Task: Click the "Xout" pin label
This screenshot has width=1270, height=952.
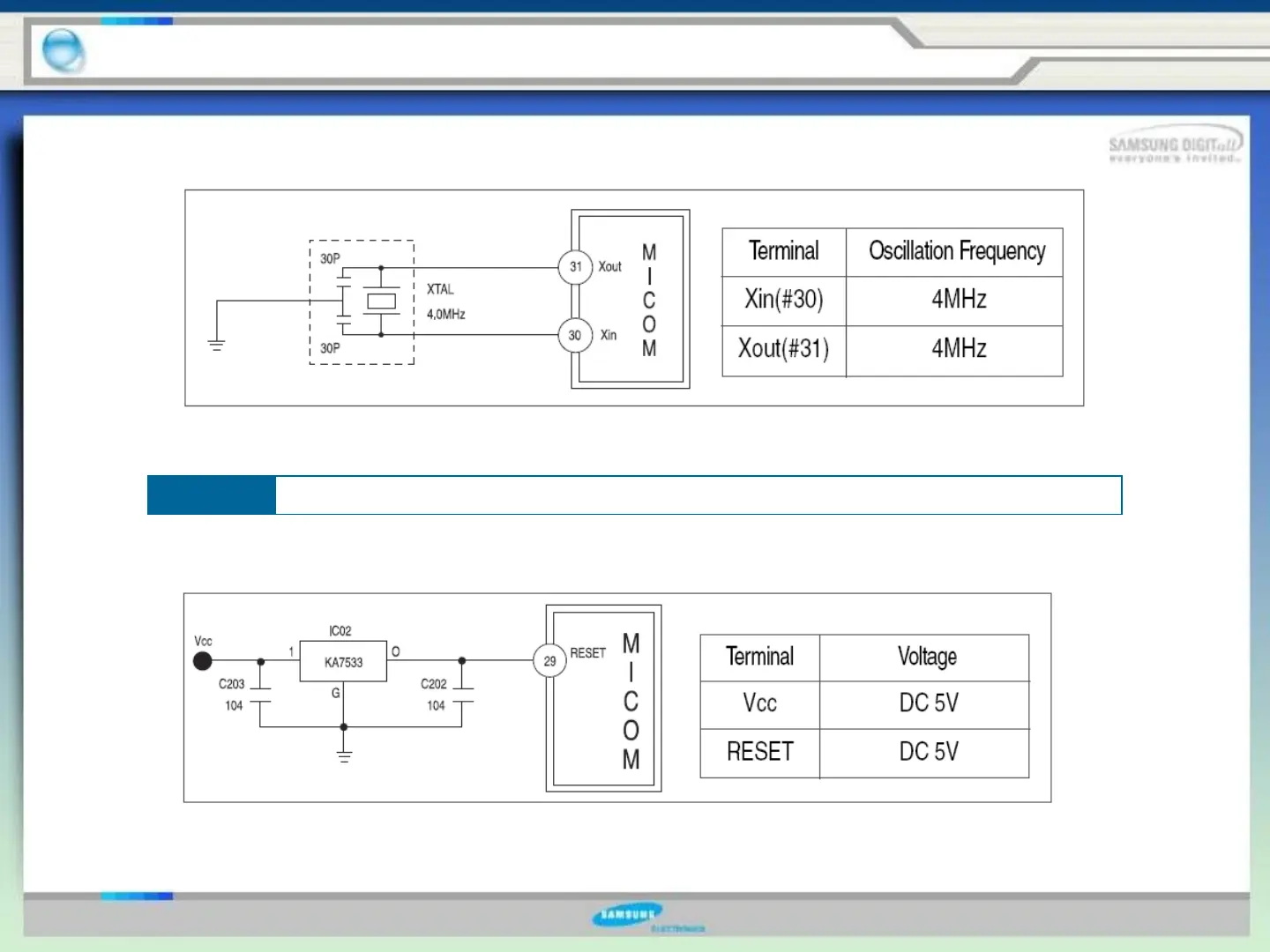Action: pos(609,266)
